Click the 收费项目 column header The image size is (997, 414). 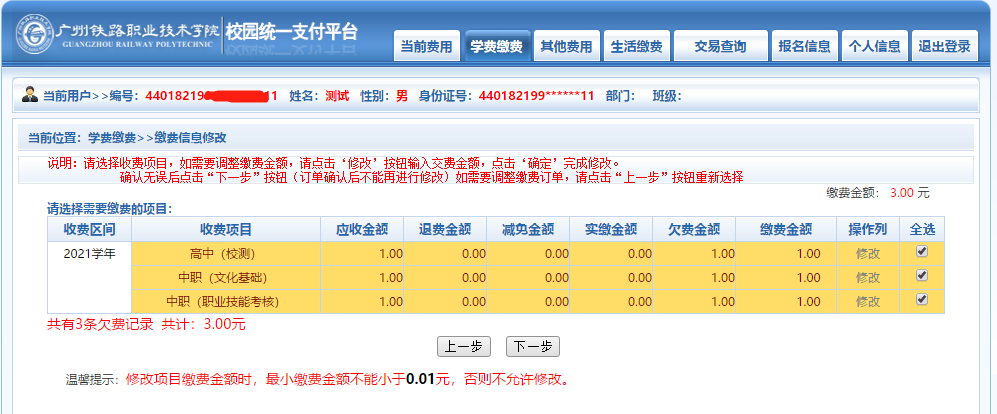226,229
